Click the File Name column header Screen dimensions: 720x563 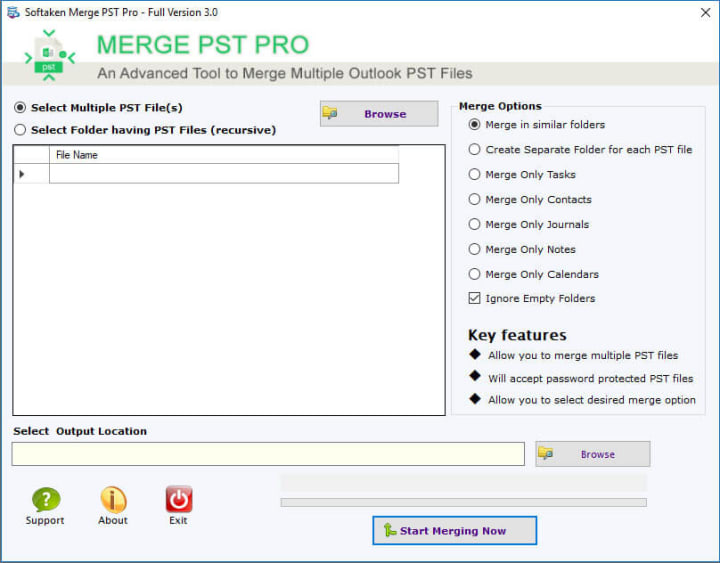(224, 155)
